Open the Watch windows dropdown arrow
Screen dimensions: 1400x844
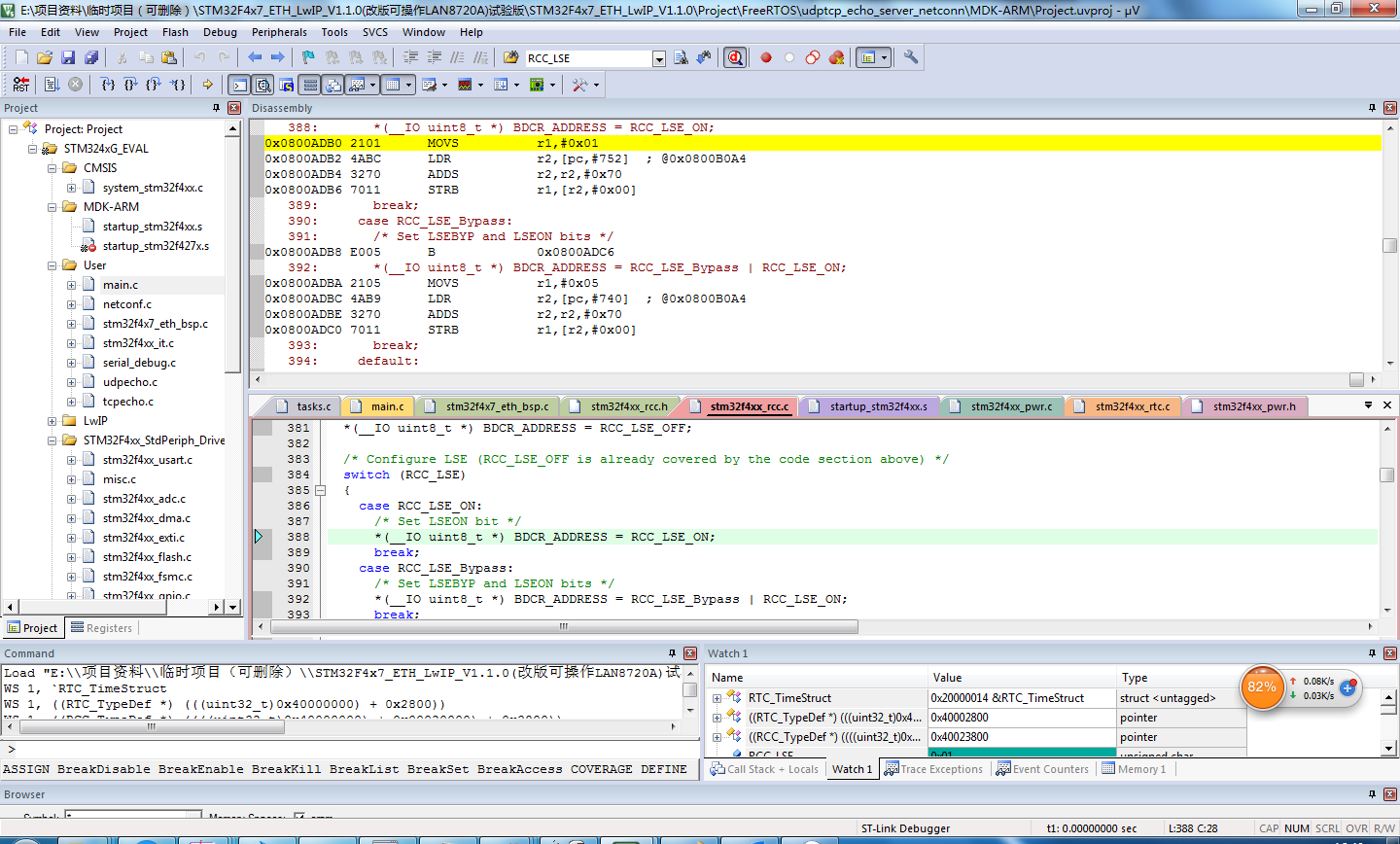(372, 86)
